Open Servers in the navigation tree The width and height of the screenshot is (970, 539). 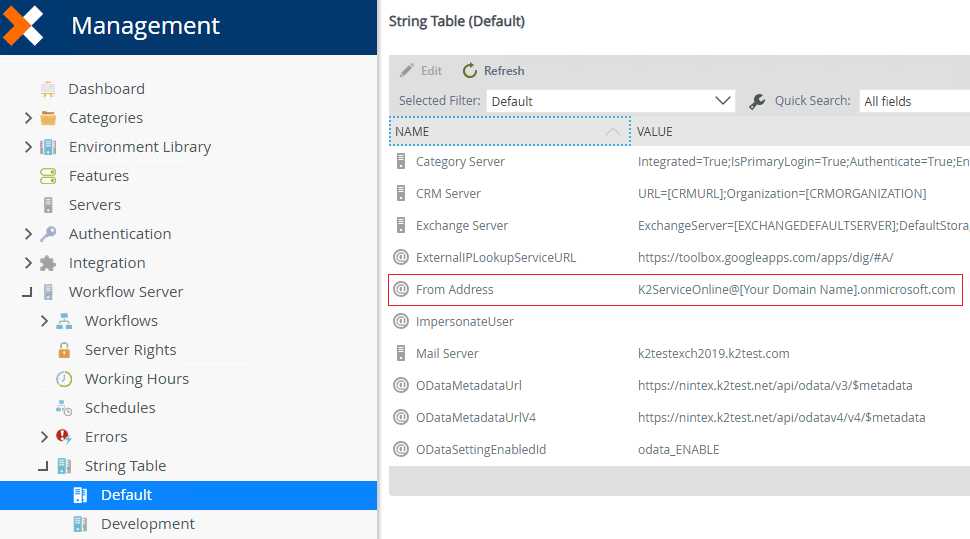click(x=94, y=205)
